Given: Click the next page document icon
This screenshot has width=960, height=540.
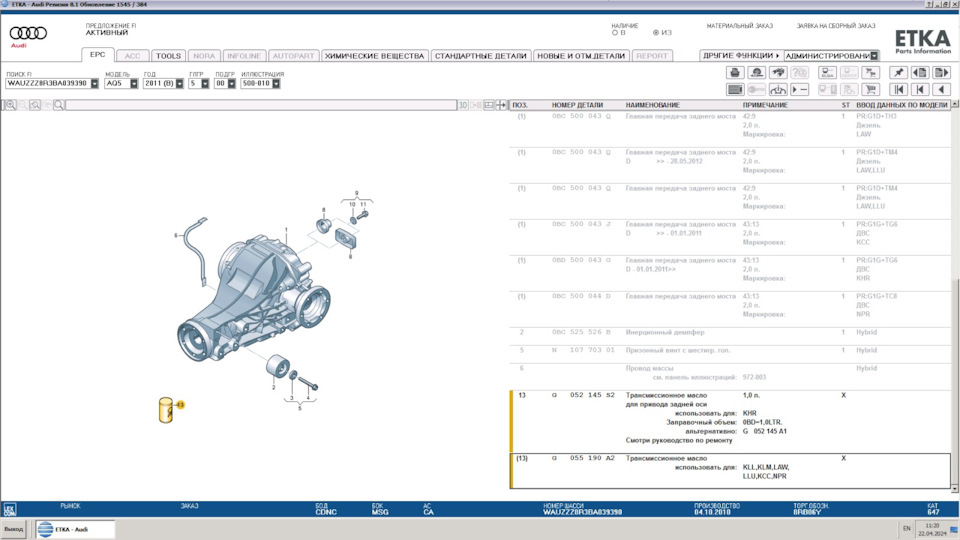Looking at the screenshot, I should click(x=942, y=72).
